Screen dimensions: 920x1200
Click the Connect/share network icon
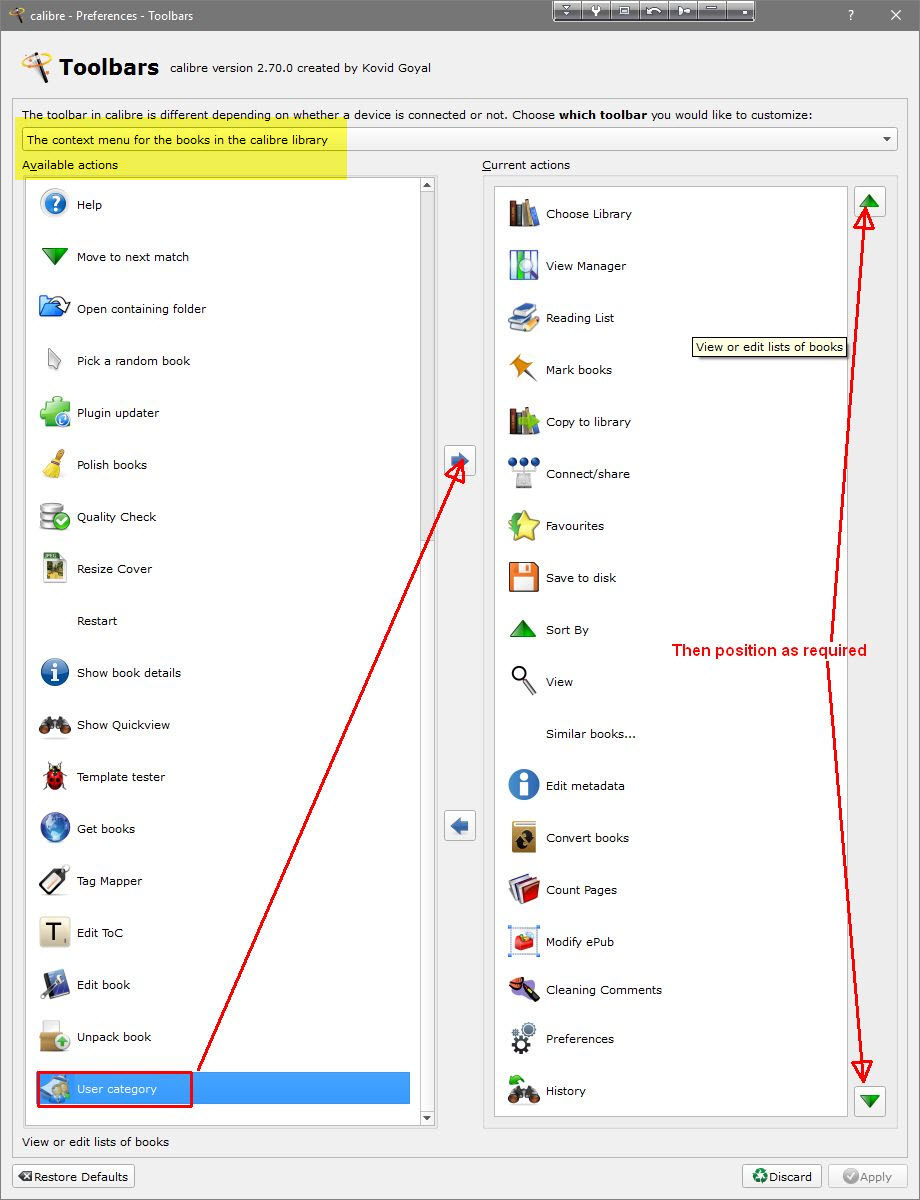click(523, 473)
